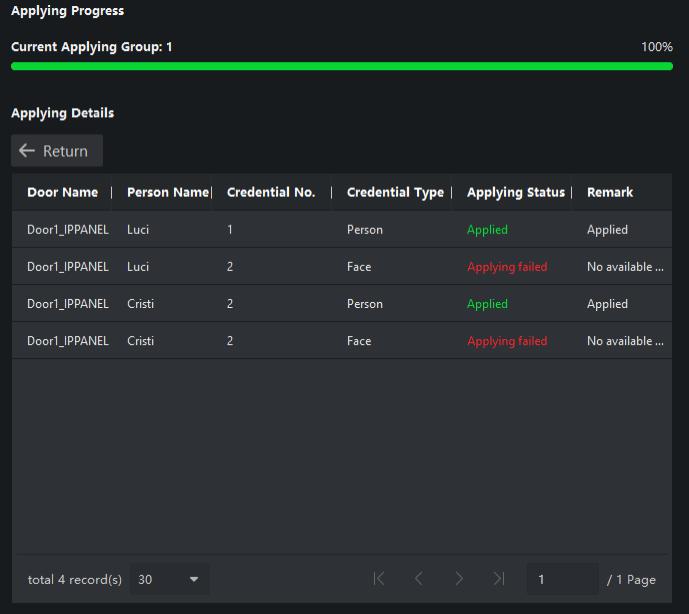Click Credential No. column header
This screenshot has height=614, width=689.
(271, 192)
